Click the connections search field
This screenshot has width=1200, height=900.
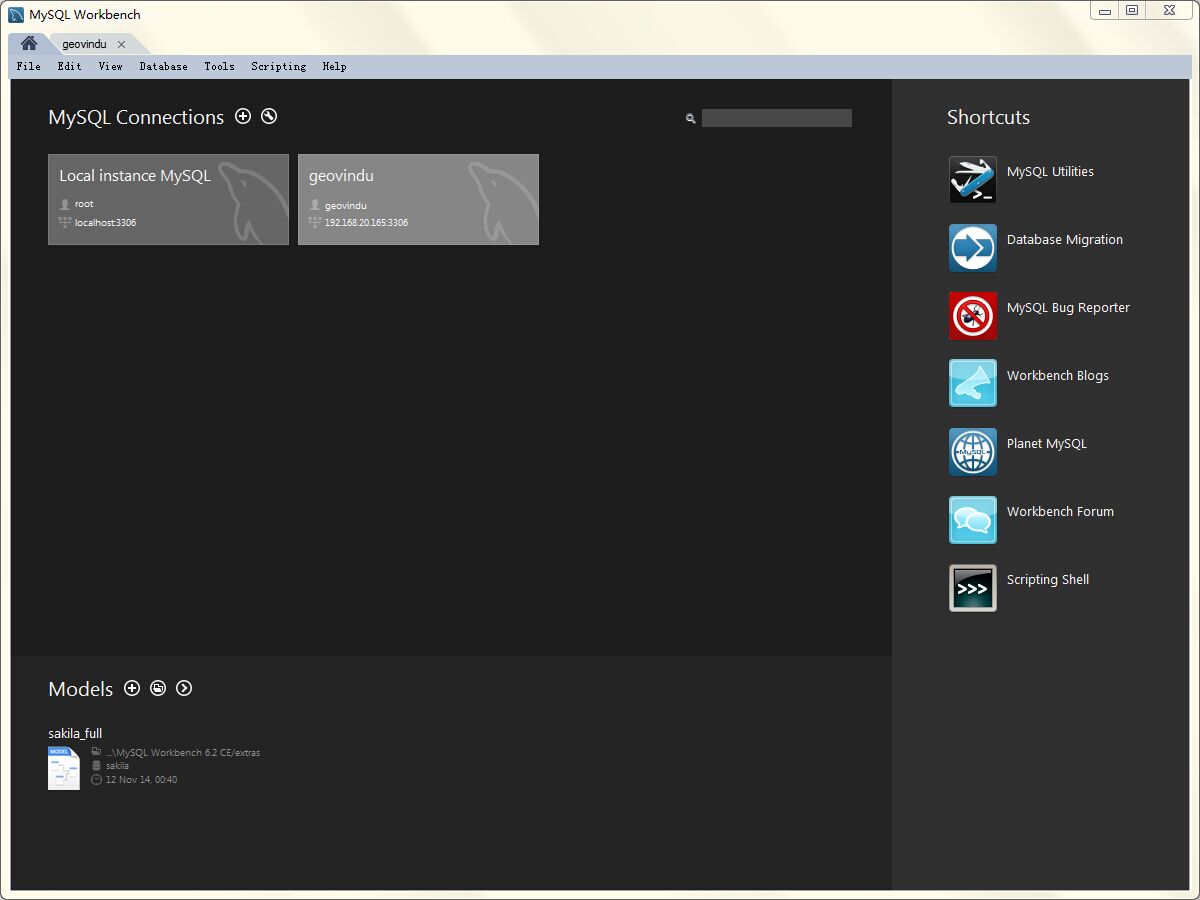pyautogui.click(x=777, y=118)
